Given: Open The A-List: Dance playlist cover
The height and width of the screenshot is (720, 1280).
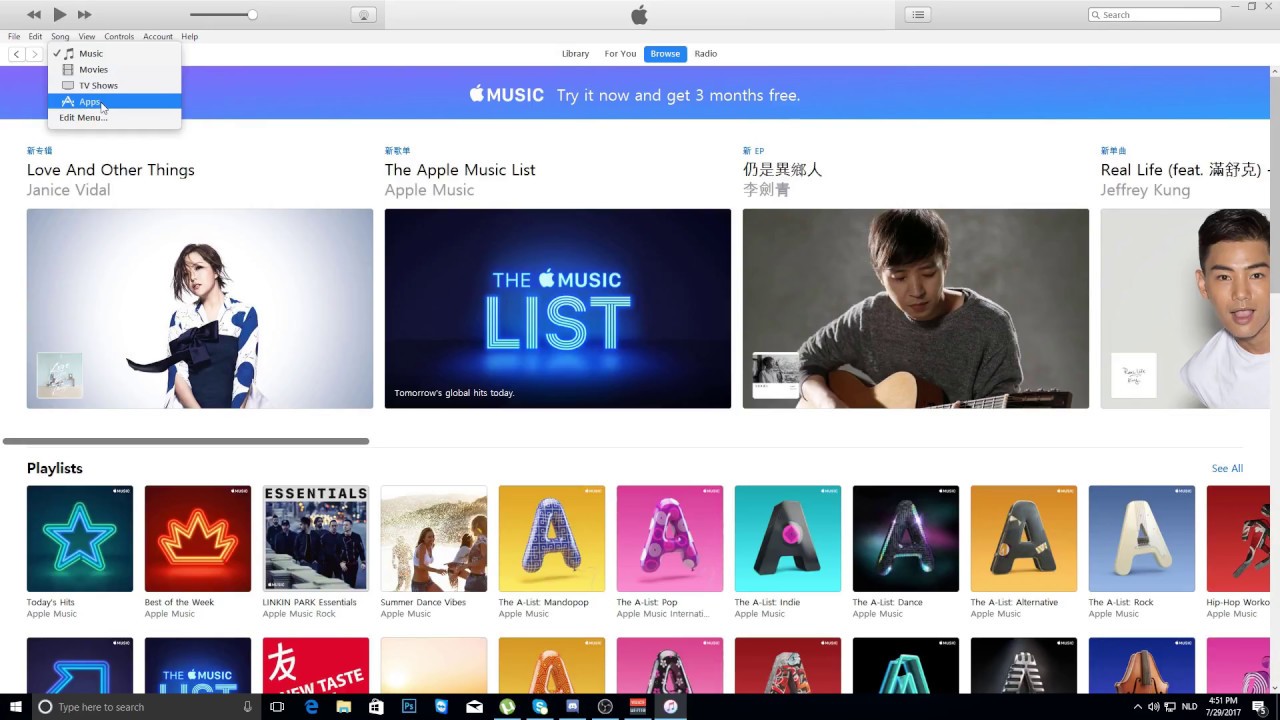Looking at the screenshot, I should 906,539.
